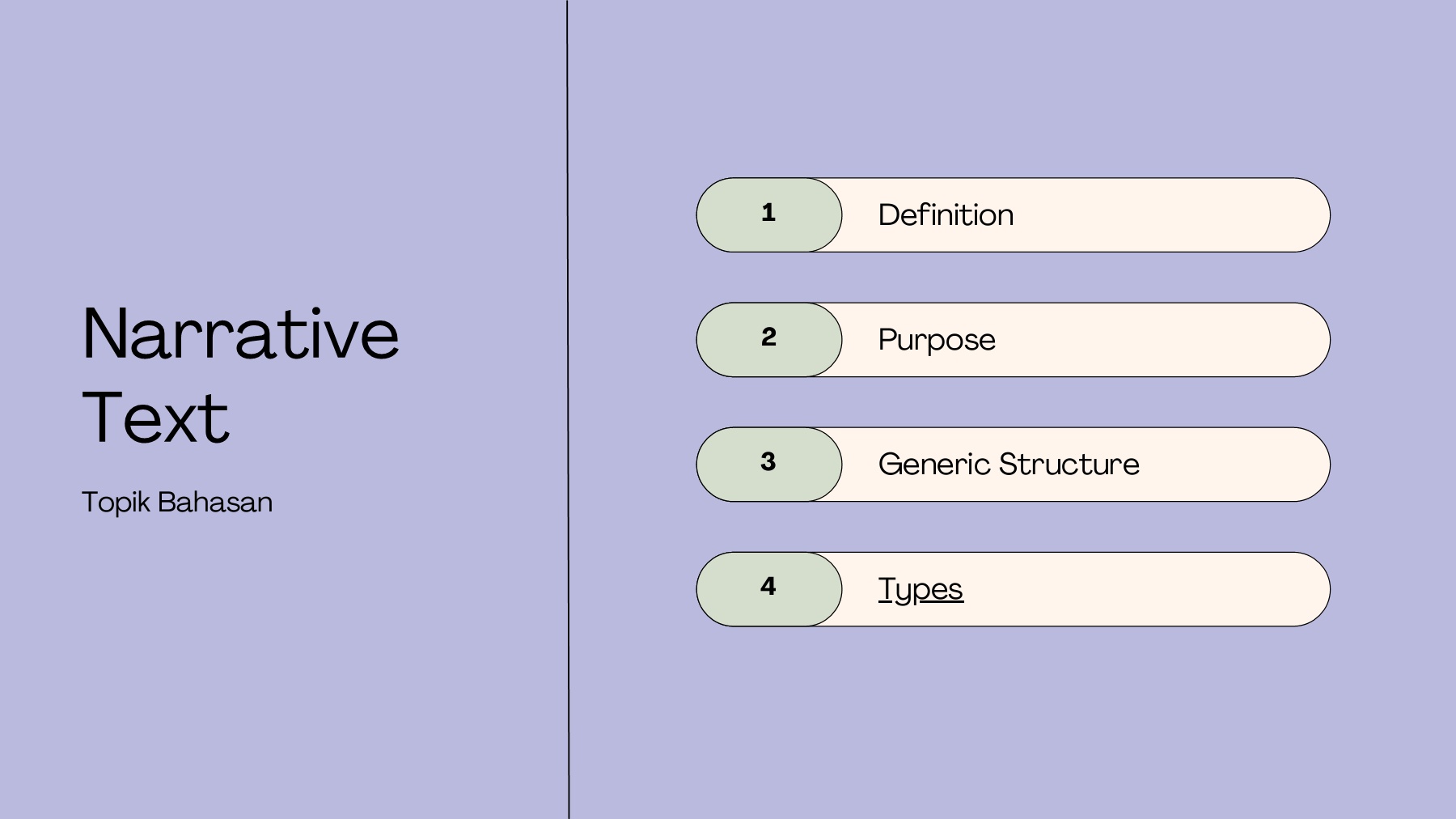Click the word Narrative in the title
Screen dimensions: 1456x819
click(x=240, y=334)
